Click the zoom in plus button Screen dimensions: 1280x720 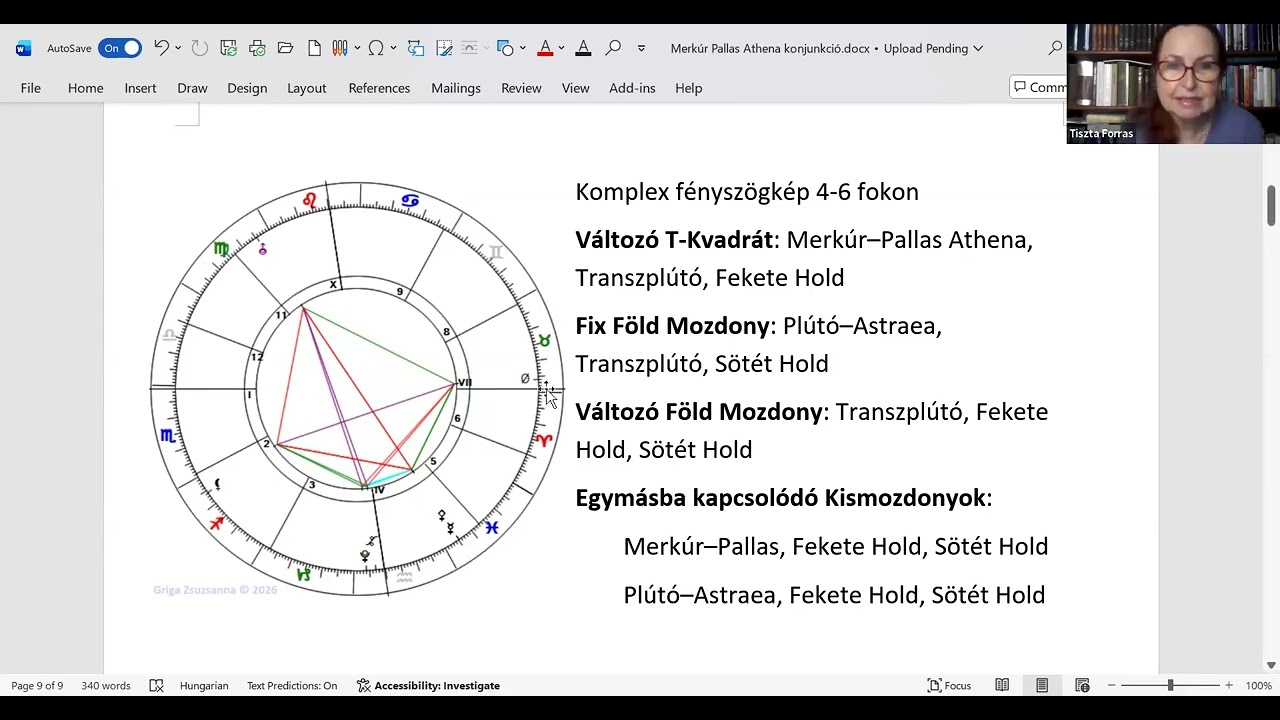click(1229, 686)
